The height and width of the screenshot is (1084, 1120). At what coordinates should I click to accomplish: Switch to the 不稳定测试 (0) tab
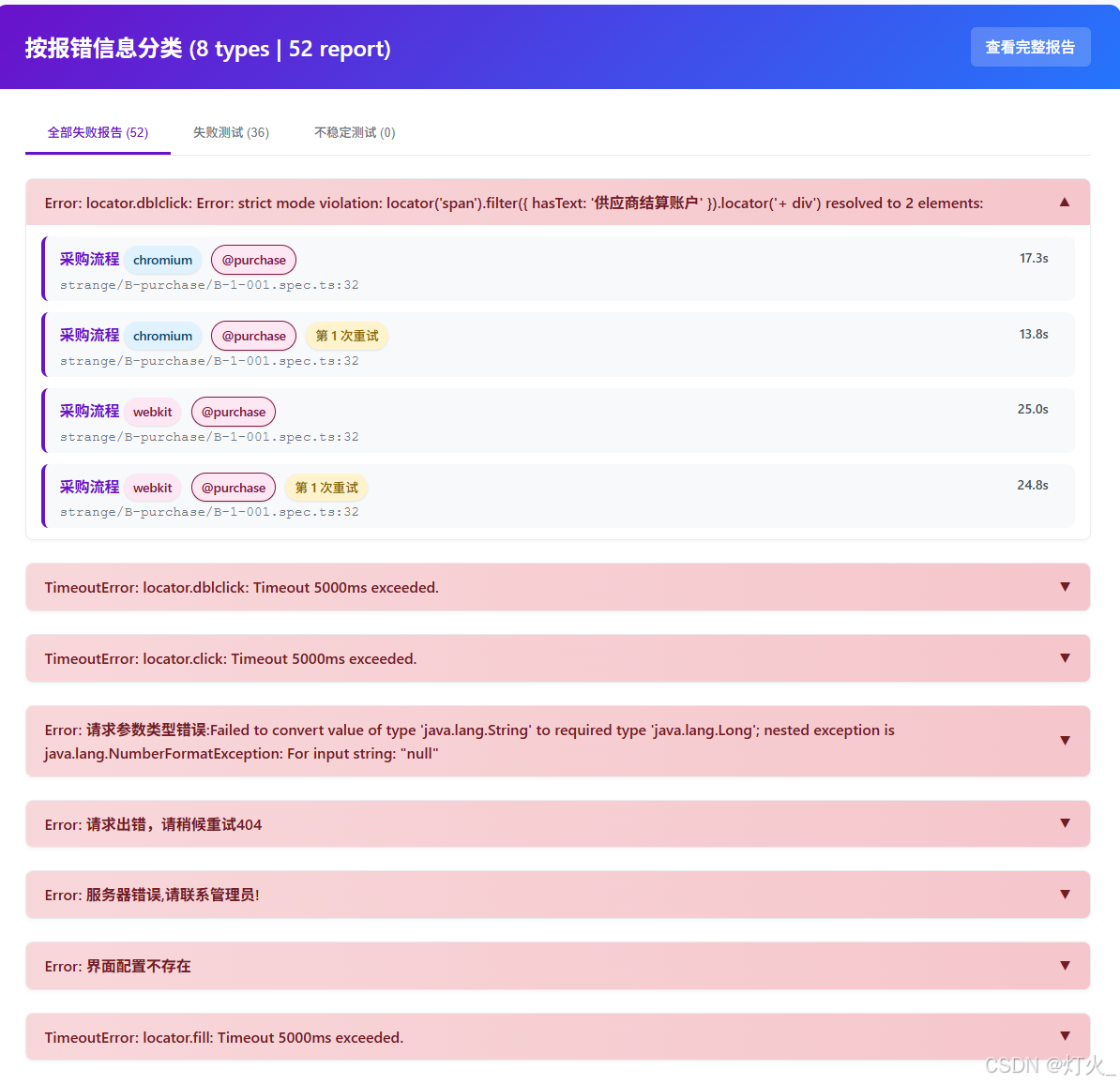pyautogui.click(x=355, y=133)
